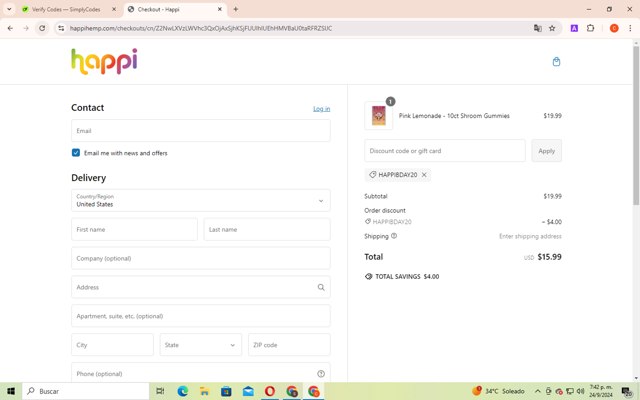Click the Apply discount button
Screen dimensions: 640x400
coord(547,151)
